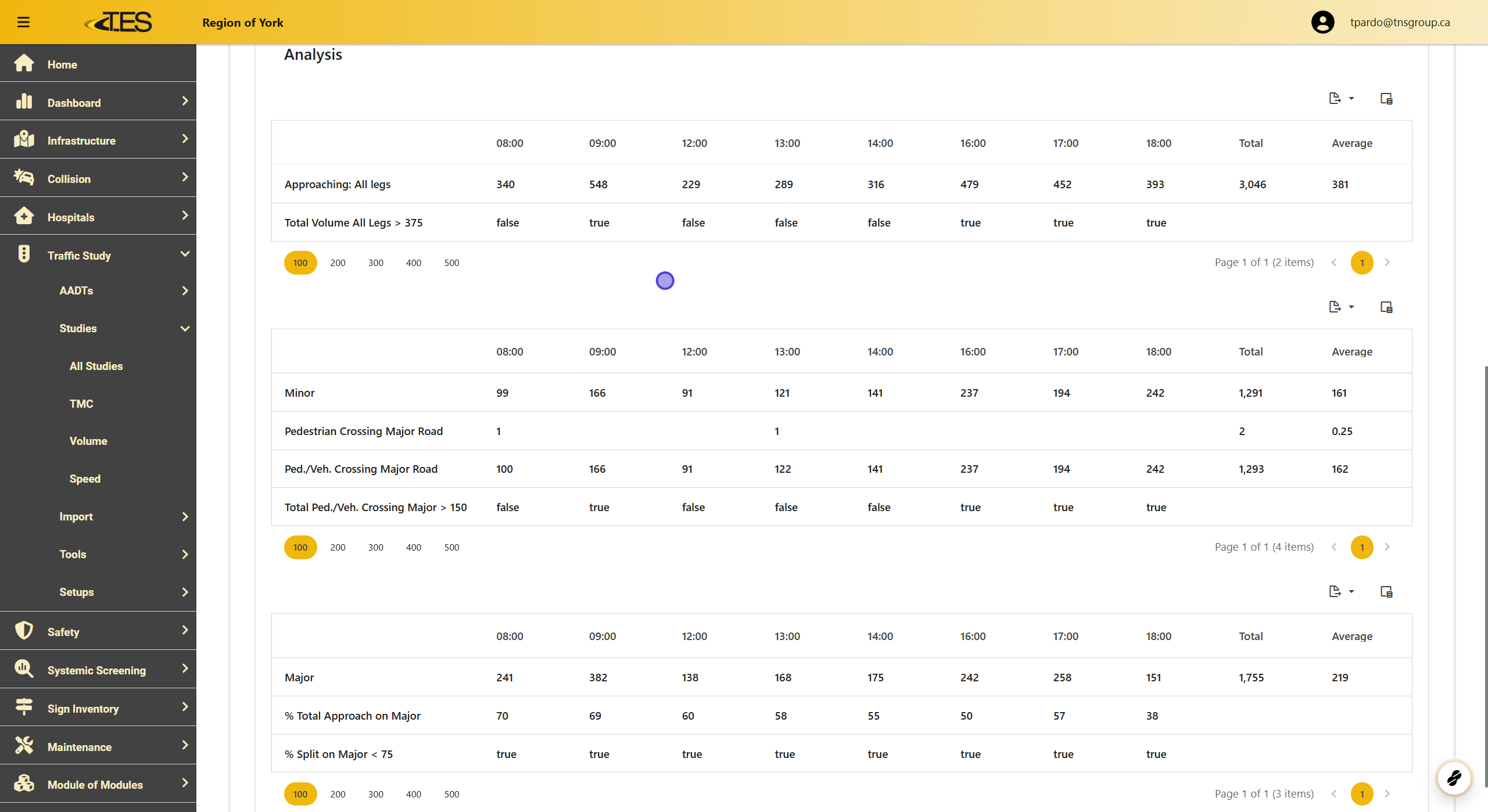Viewport: 1488px width, 812px height.
Task: Click page 1 button under first table
Action: 1361,263
